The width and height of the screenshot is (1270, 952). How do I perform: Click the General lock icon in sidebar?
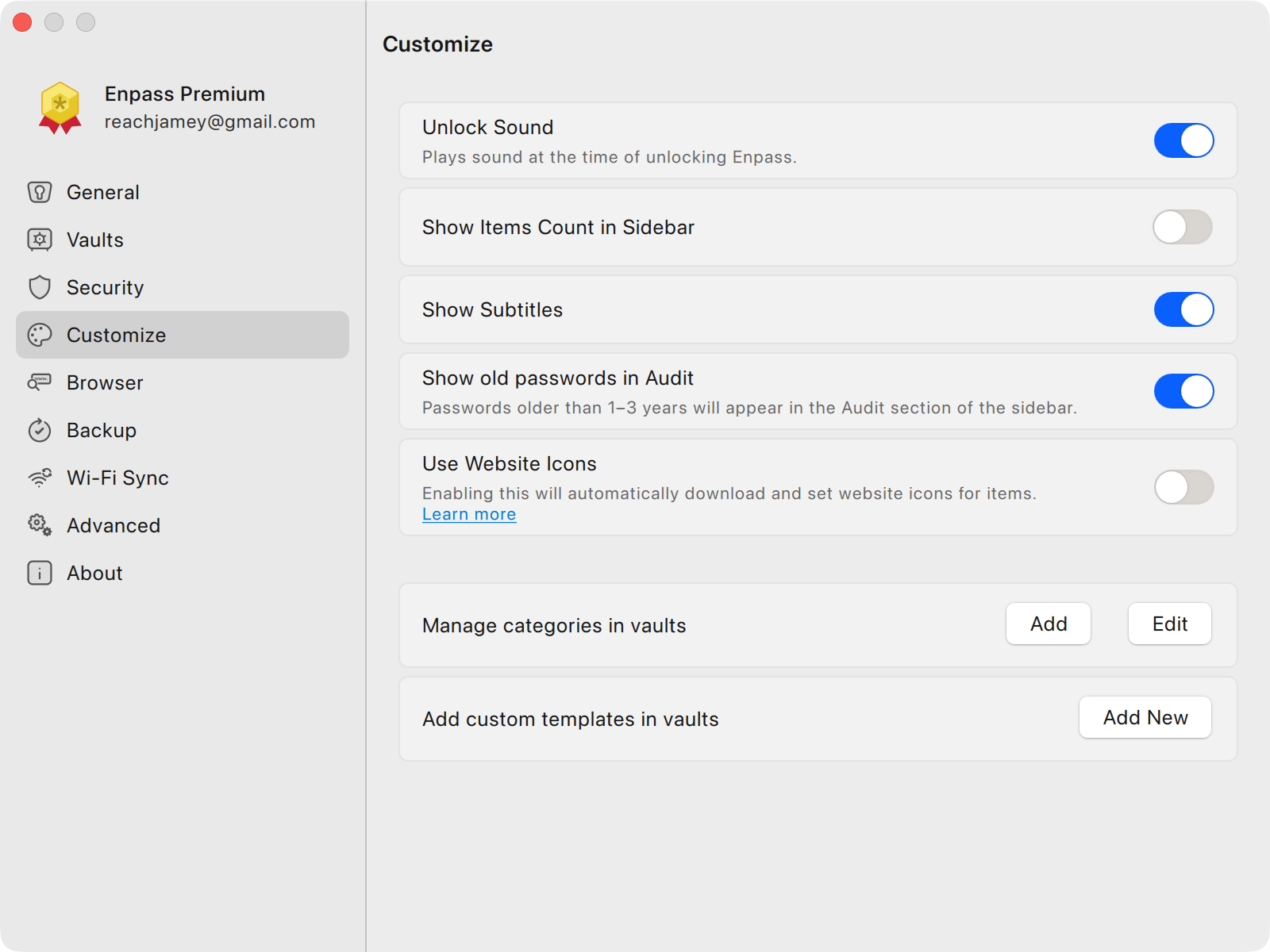click(x=40, y=192)
